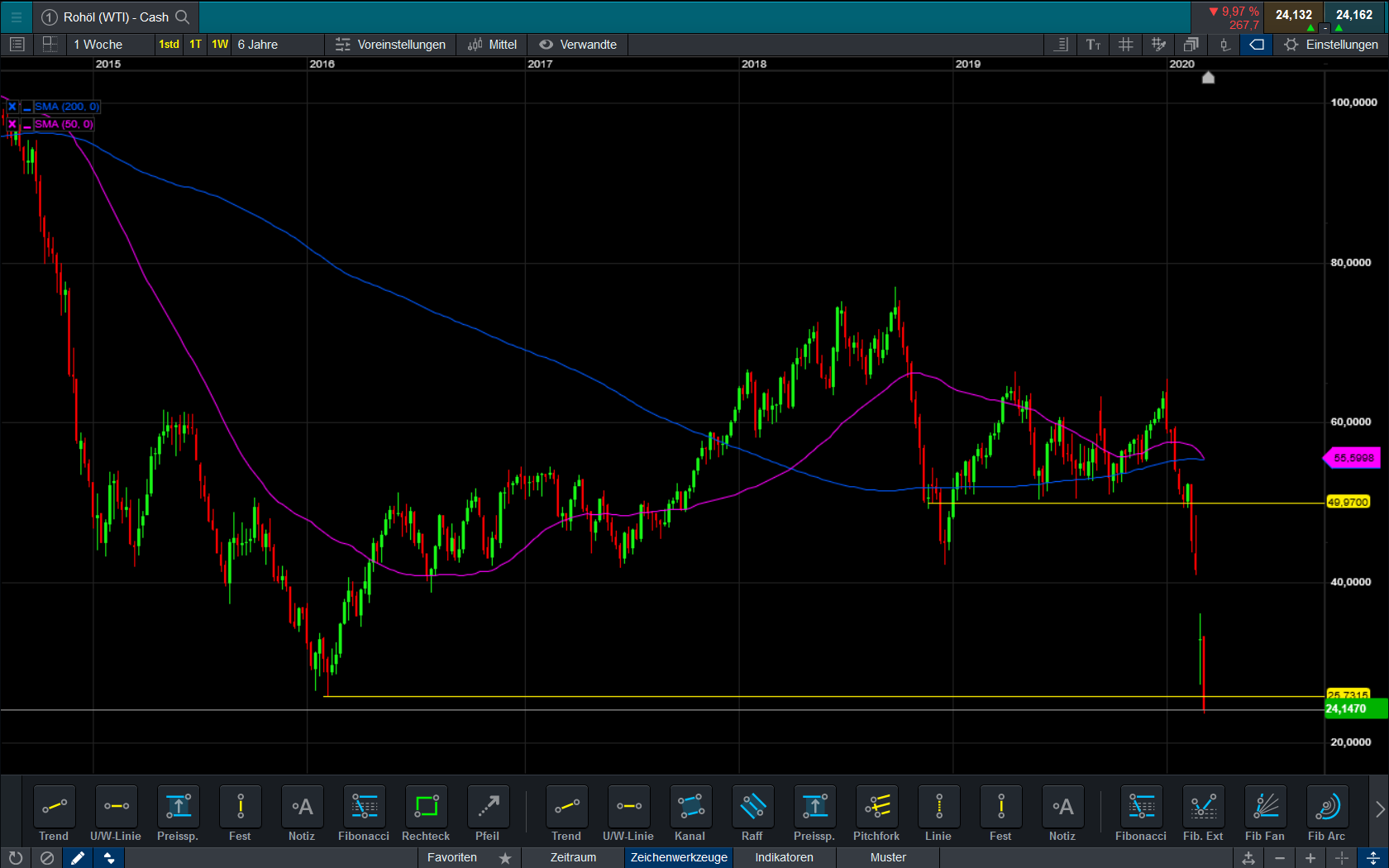Toggle the pencil drawing mode button
1389x868 pixels.
click(78, 858)
